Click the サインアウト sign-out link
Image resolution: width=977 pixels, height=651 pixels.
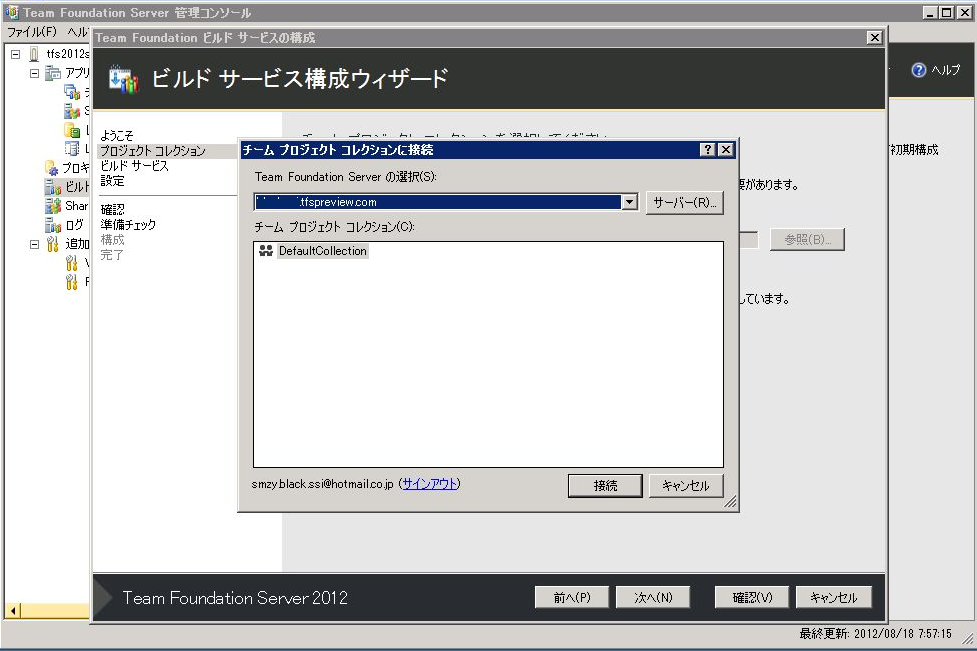click(x=430, y=483)
